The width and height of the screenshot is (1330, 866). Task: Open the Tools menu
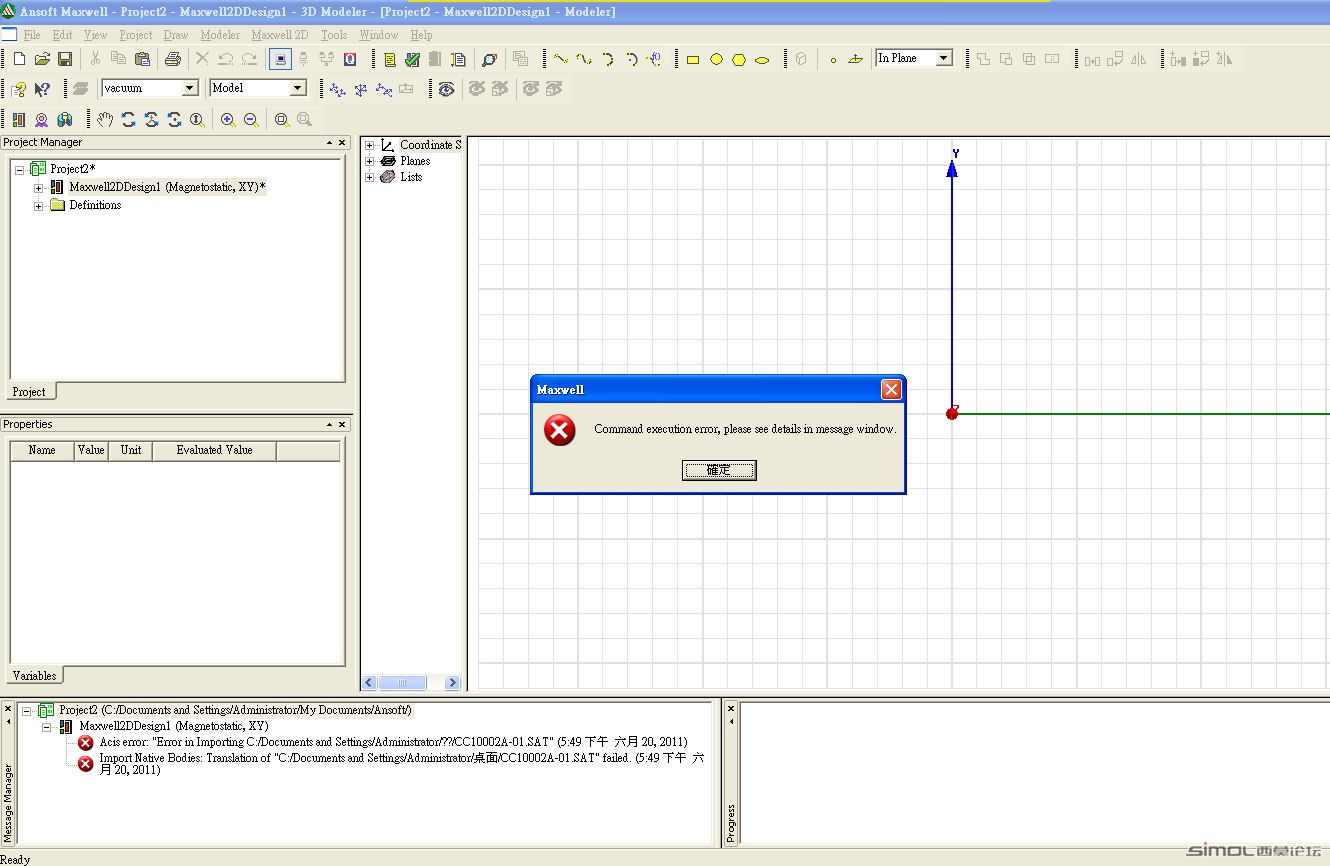[334, 35]
